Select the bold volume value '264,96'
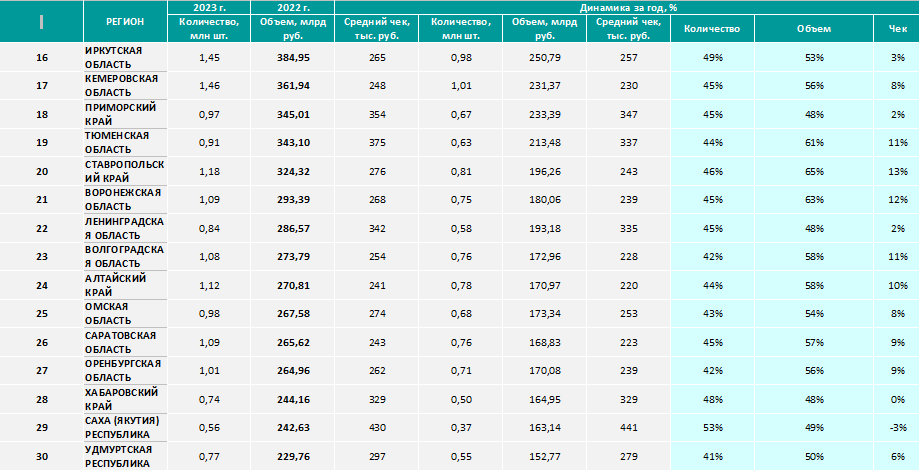This screenshot has width=919, height=470. 294,370
